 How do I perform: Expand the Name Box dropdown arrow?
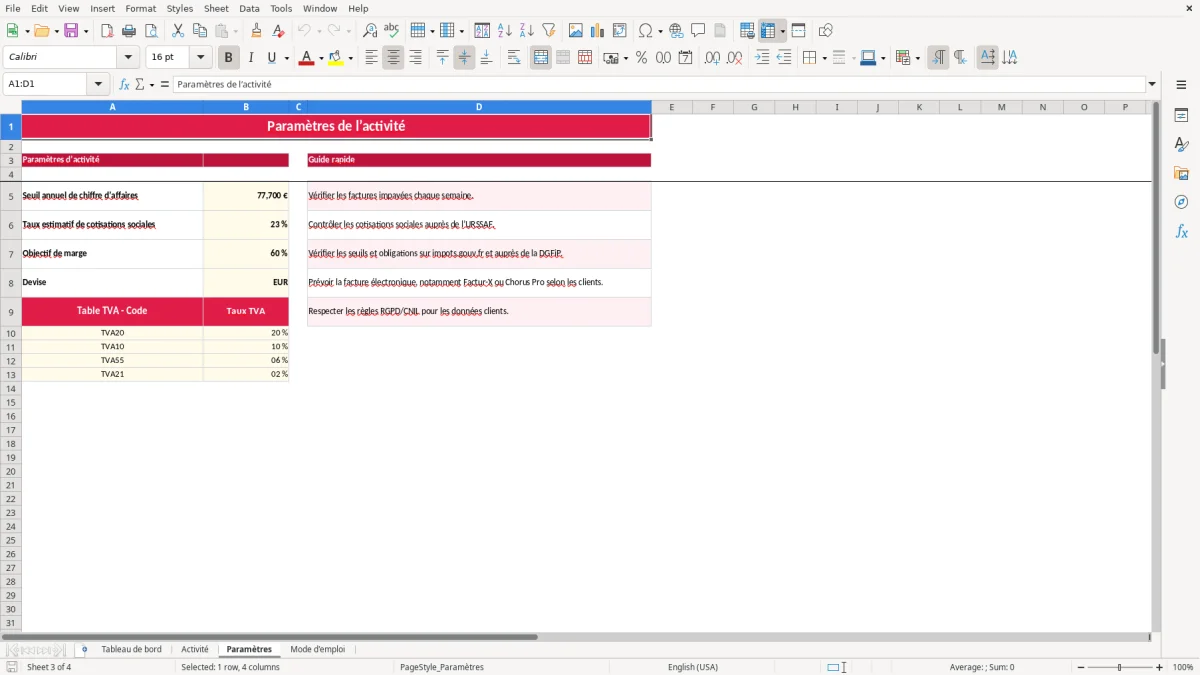tap(97, 85)
